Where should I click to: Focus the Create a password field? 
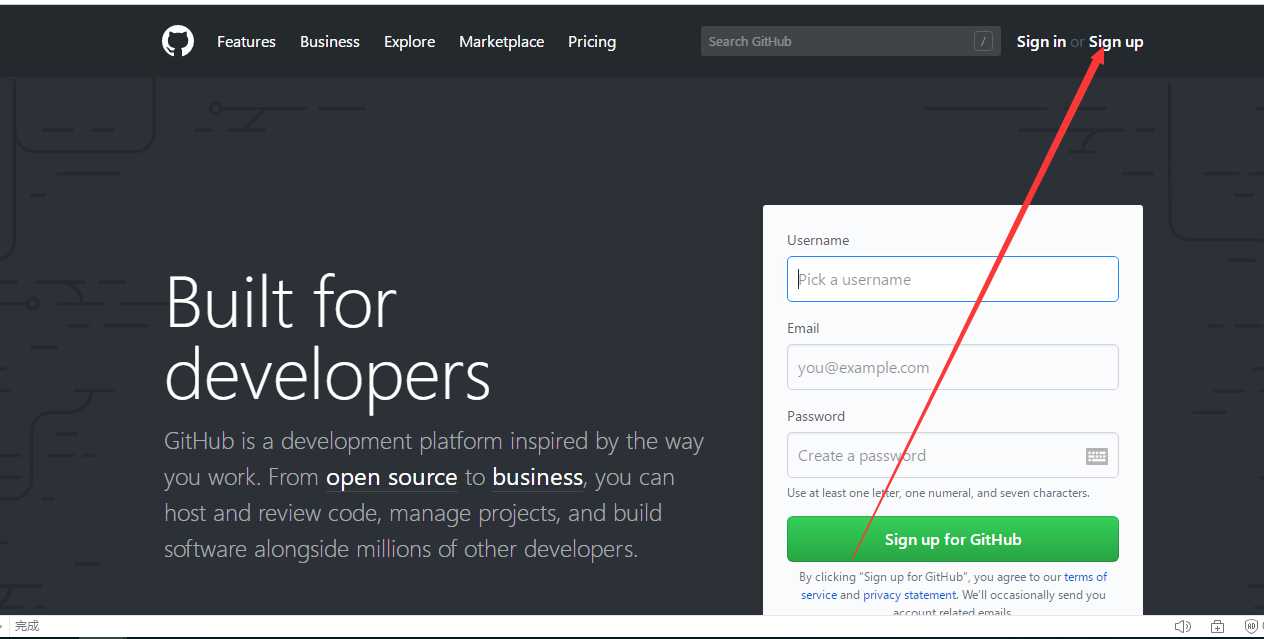click(952, 455)
